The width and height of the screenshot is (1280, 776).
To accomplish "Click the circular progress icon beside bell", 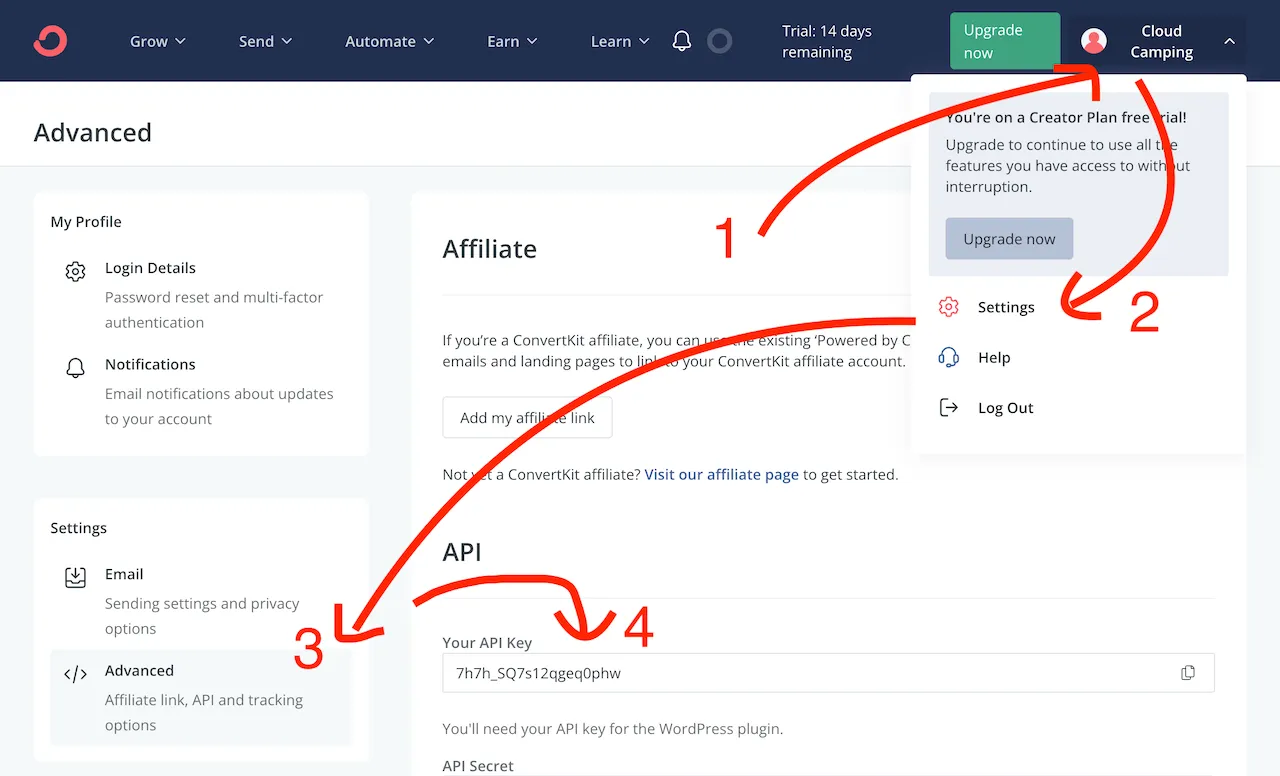I will (719, 41).
